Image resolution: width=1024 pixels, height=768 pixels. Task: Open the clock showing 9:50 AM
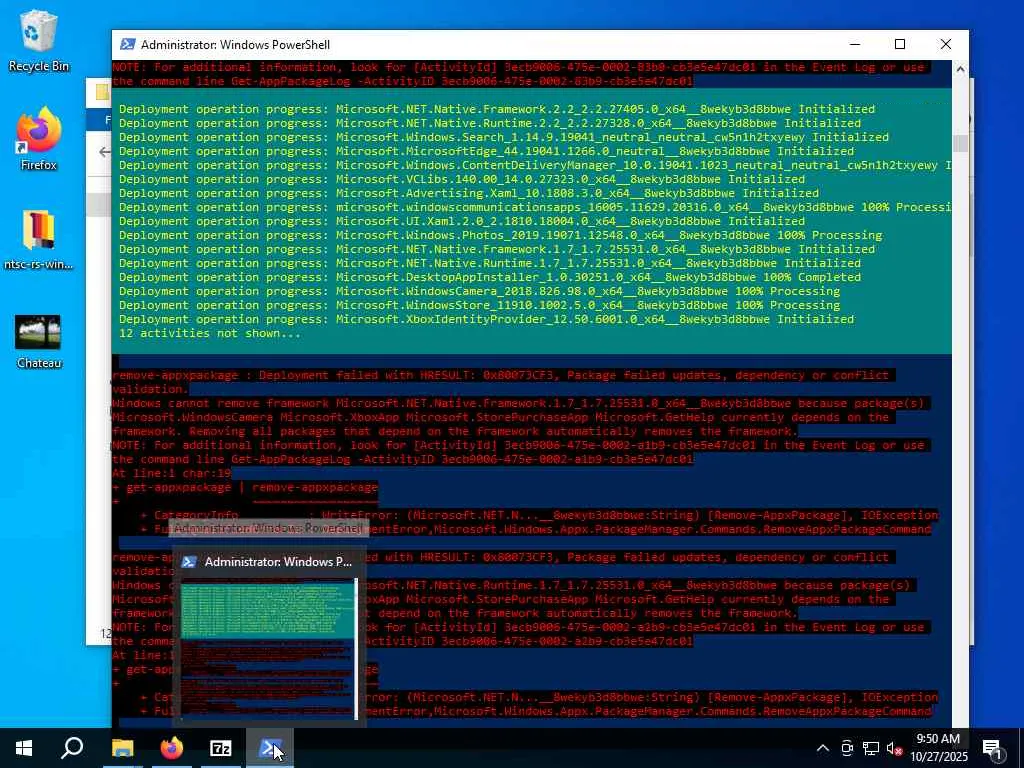click(x=938, y=748)
